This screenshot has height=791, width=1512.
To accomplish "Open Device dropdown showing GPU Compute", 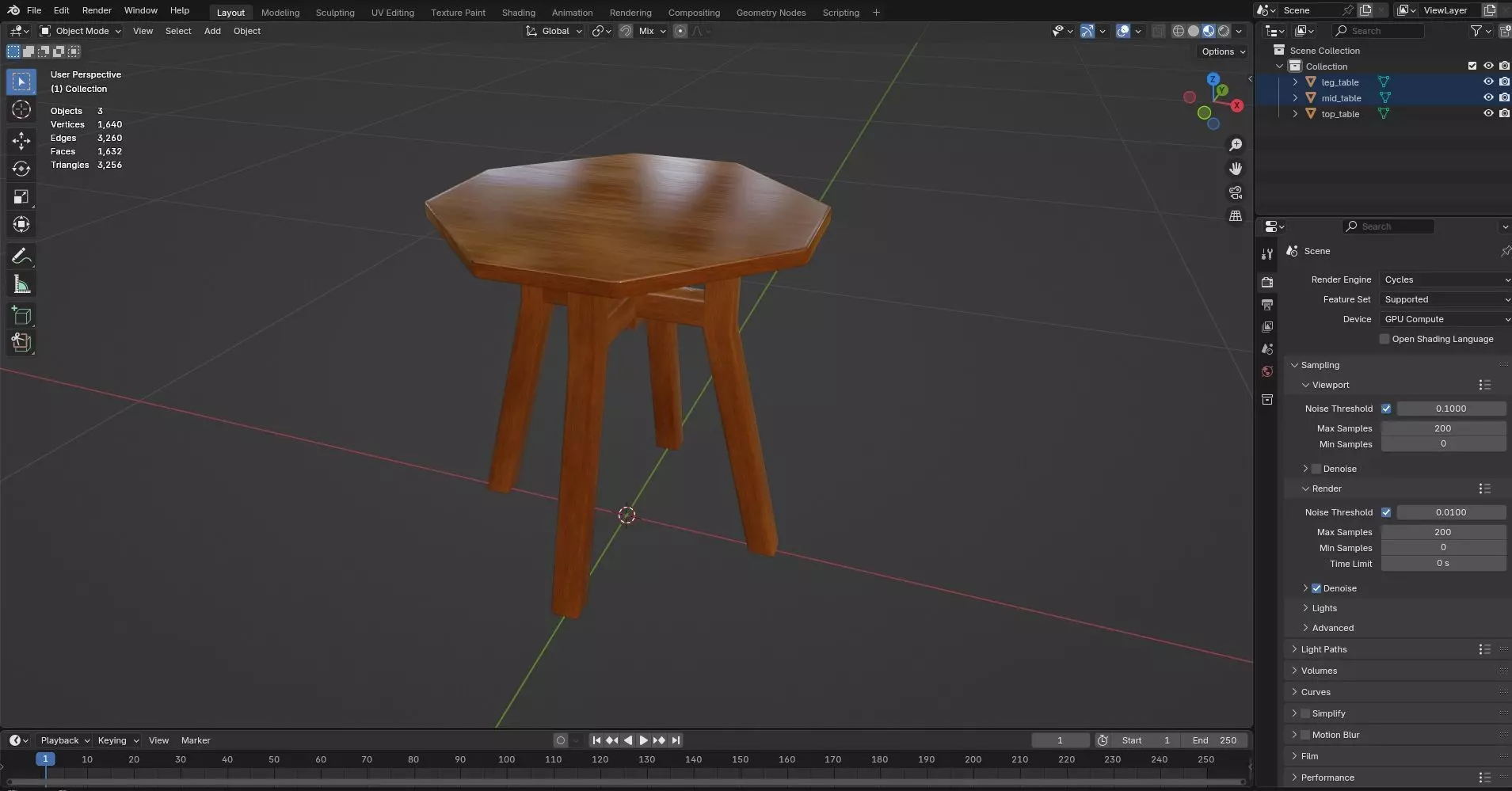I will point(1445,319).
